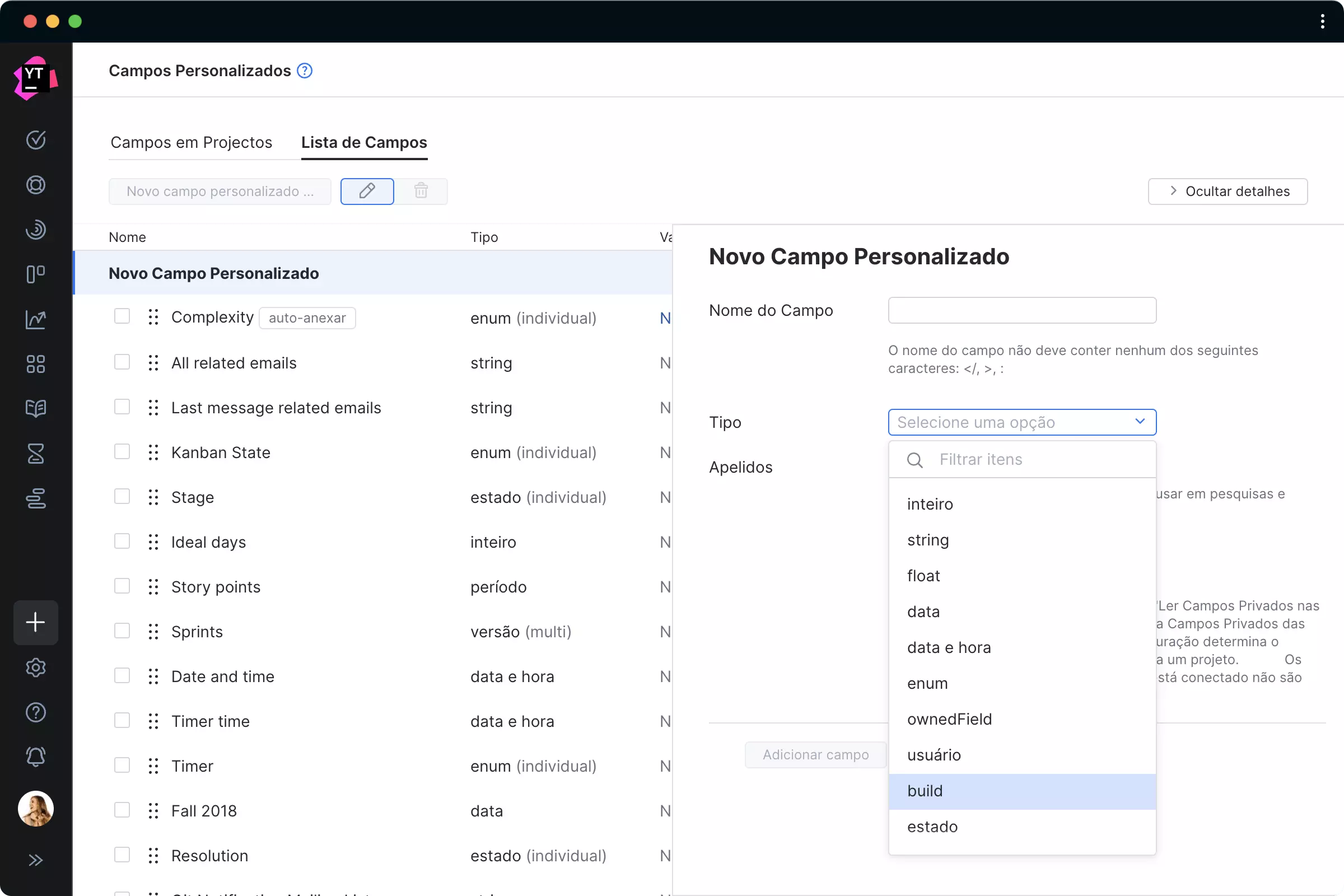1344x896 pixels.
Task: Open the settings gear in sidebar
Action: point(35,668)
